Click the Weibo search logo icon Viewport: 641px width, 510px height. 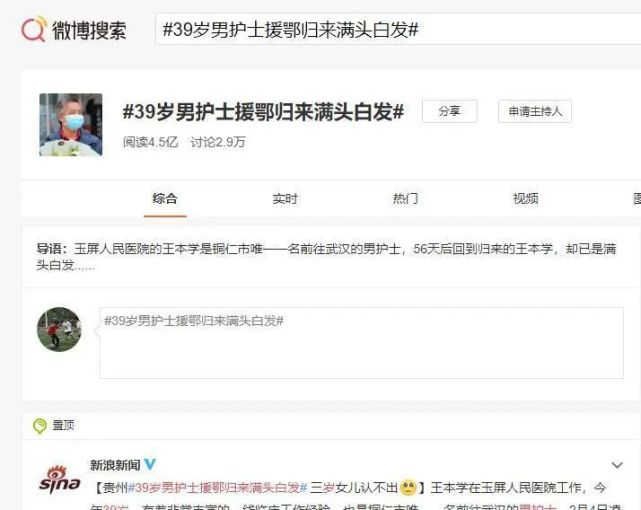(x=33, y=29)
